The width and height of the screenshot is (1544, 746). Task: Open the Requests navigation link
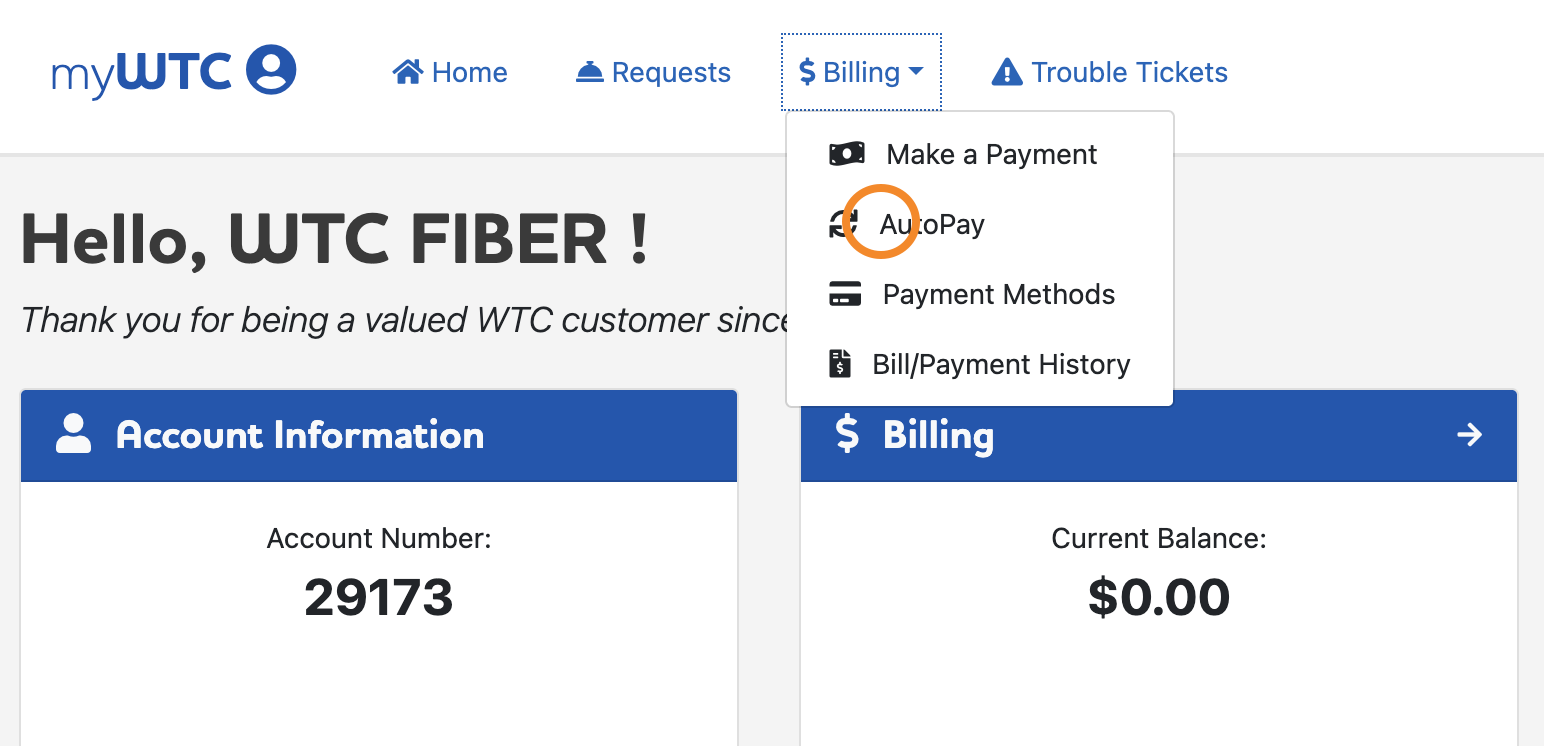671,72
